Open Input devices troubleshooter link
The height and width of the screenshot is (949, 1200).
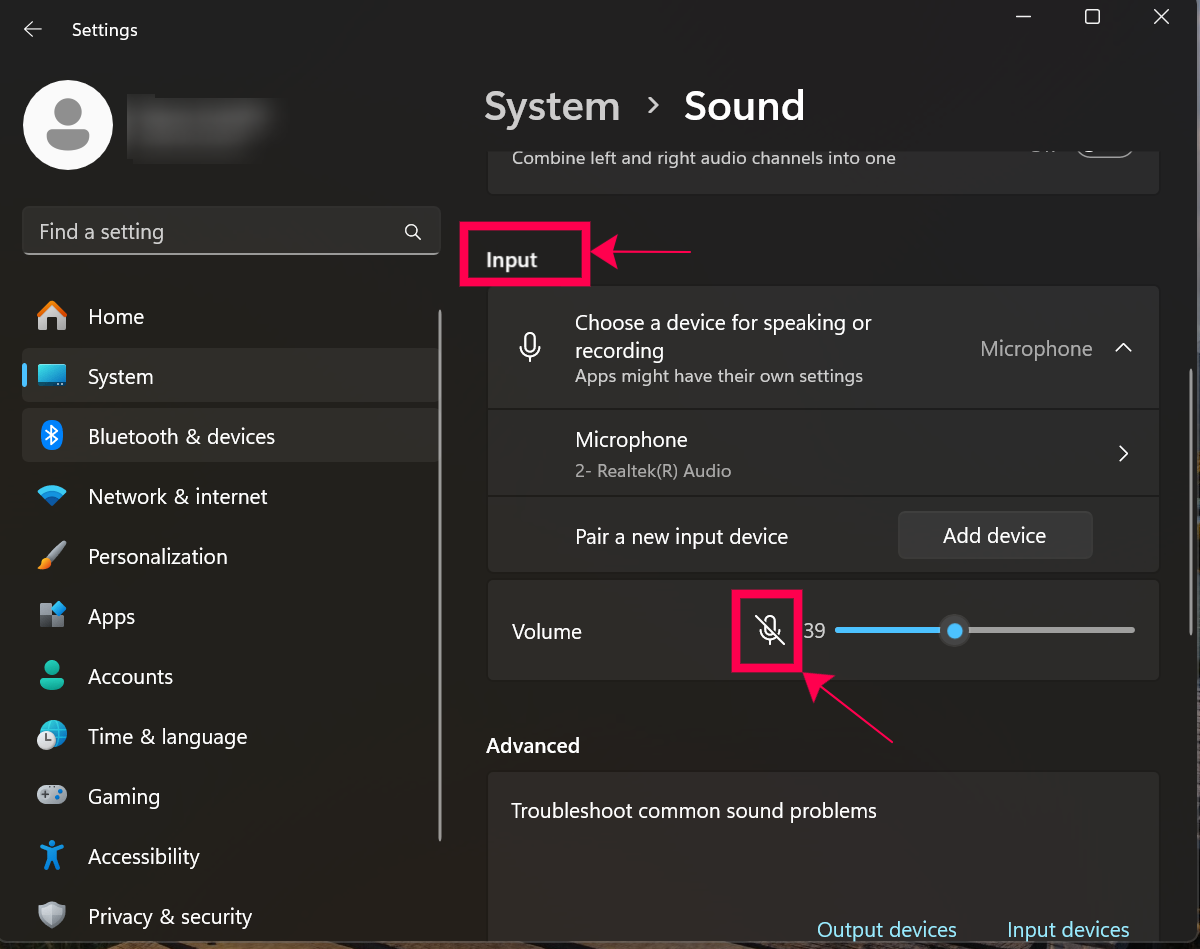click(x=1068, y=929)
